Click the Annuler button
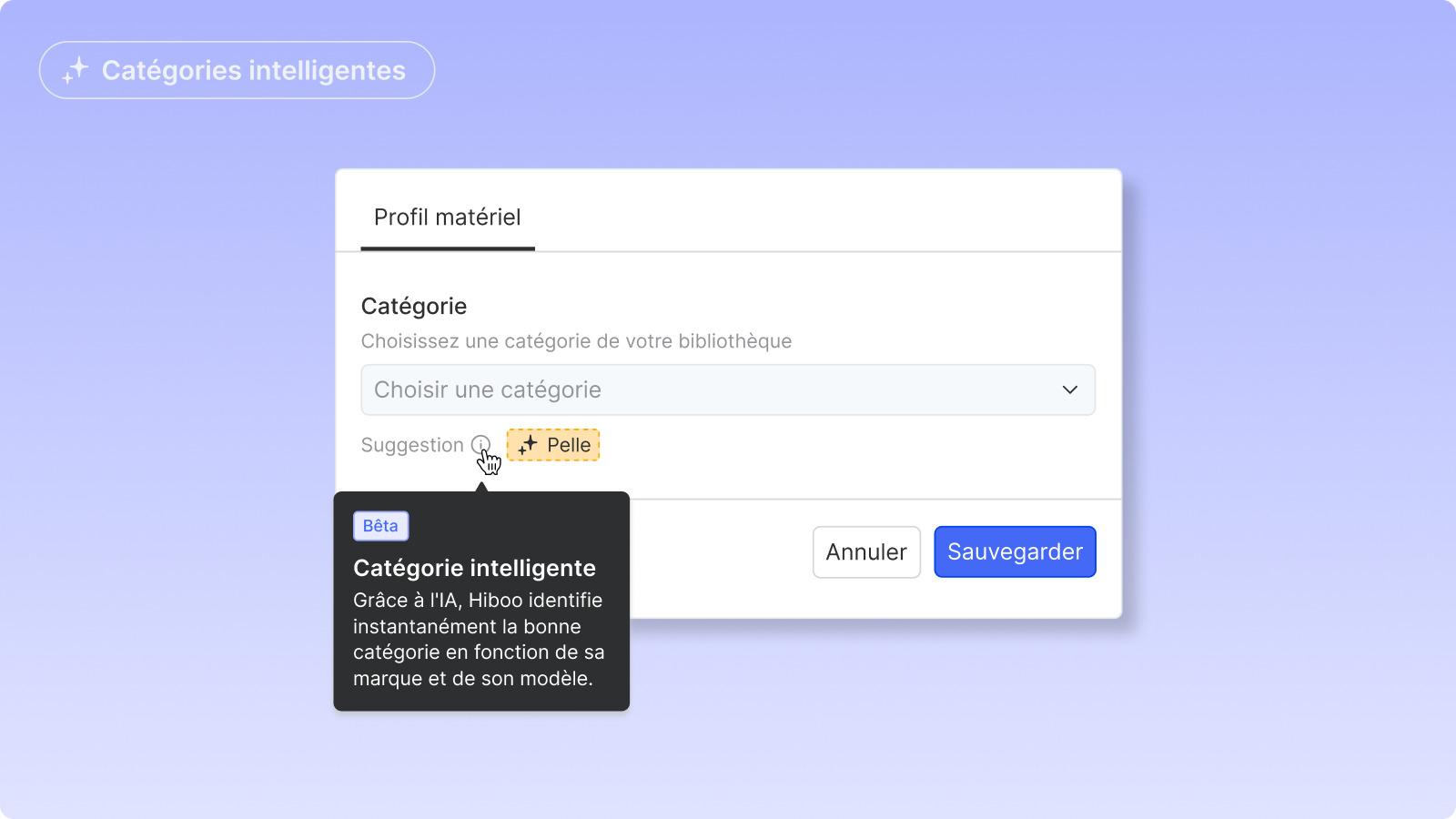This screenshot has width=1456, height=819. click(x=866, y=551)
